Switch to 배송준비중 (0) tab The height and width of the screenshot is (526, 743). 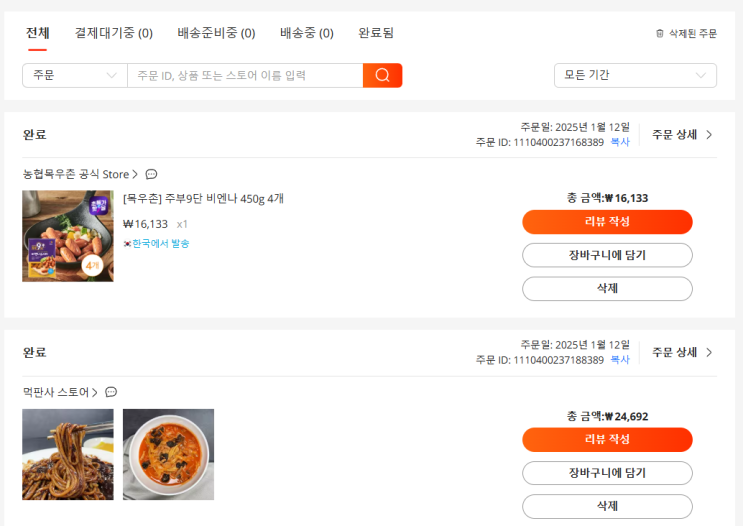click(x=216, y=33)
